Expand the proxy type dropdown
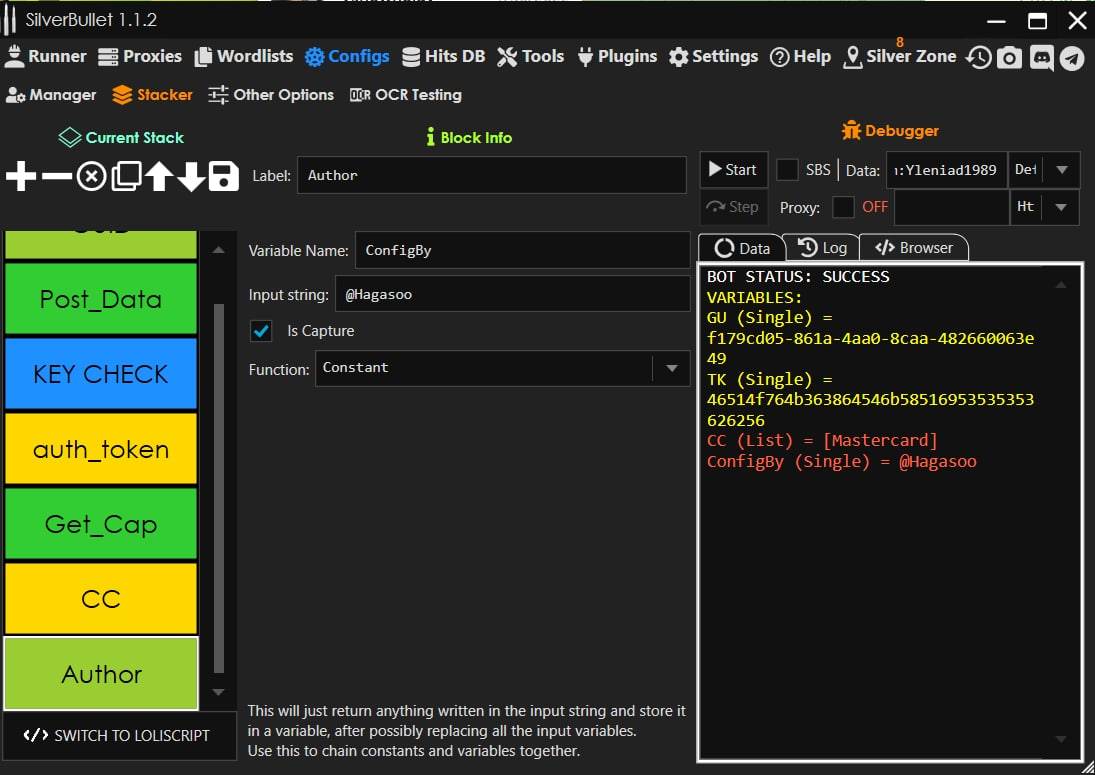 (x=1061, y=207)
